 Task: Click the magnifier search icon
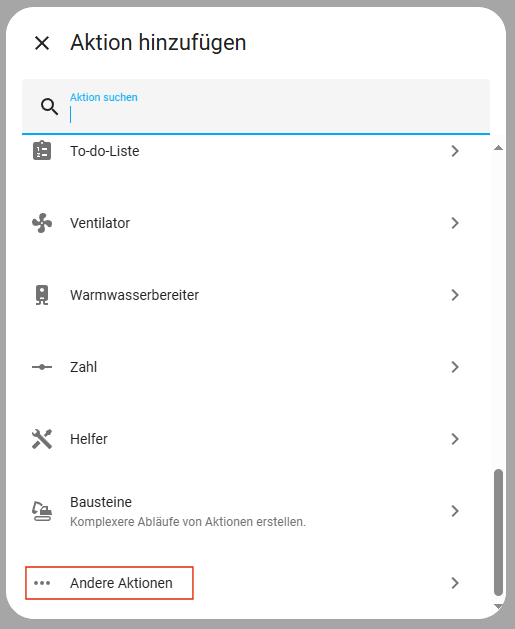tap(49, 106)
